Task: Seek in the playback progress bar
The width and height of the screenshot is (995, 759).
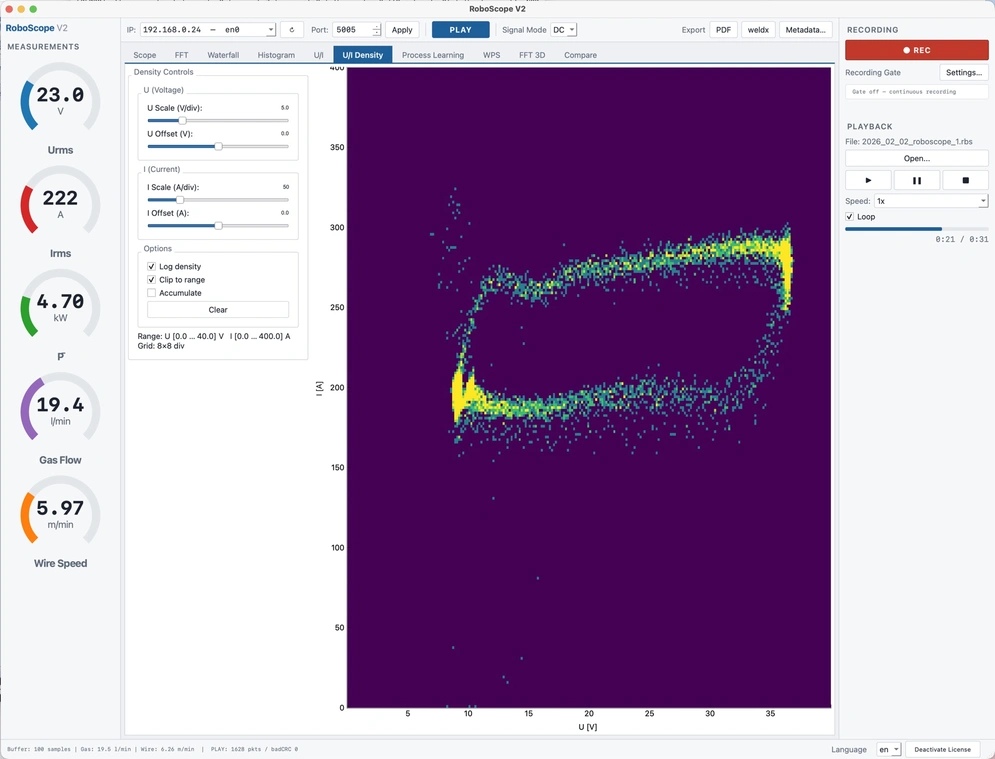Action: (x=916, y=228)
